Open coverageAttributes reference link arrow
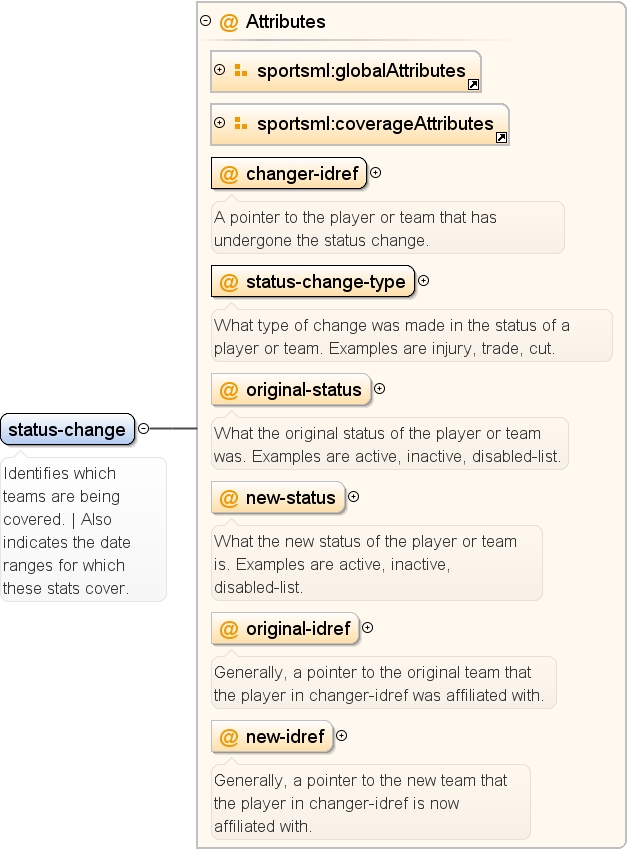Screen dimensions: 644x850 click(x=501, y=137)
